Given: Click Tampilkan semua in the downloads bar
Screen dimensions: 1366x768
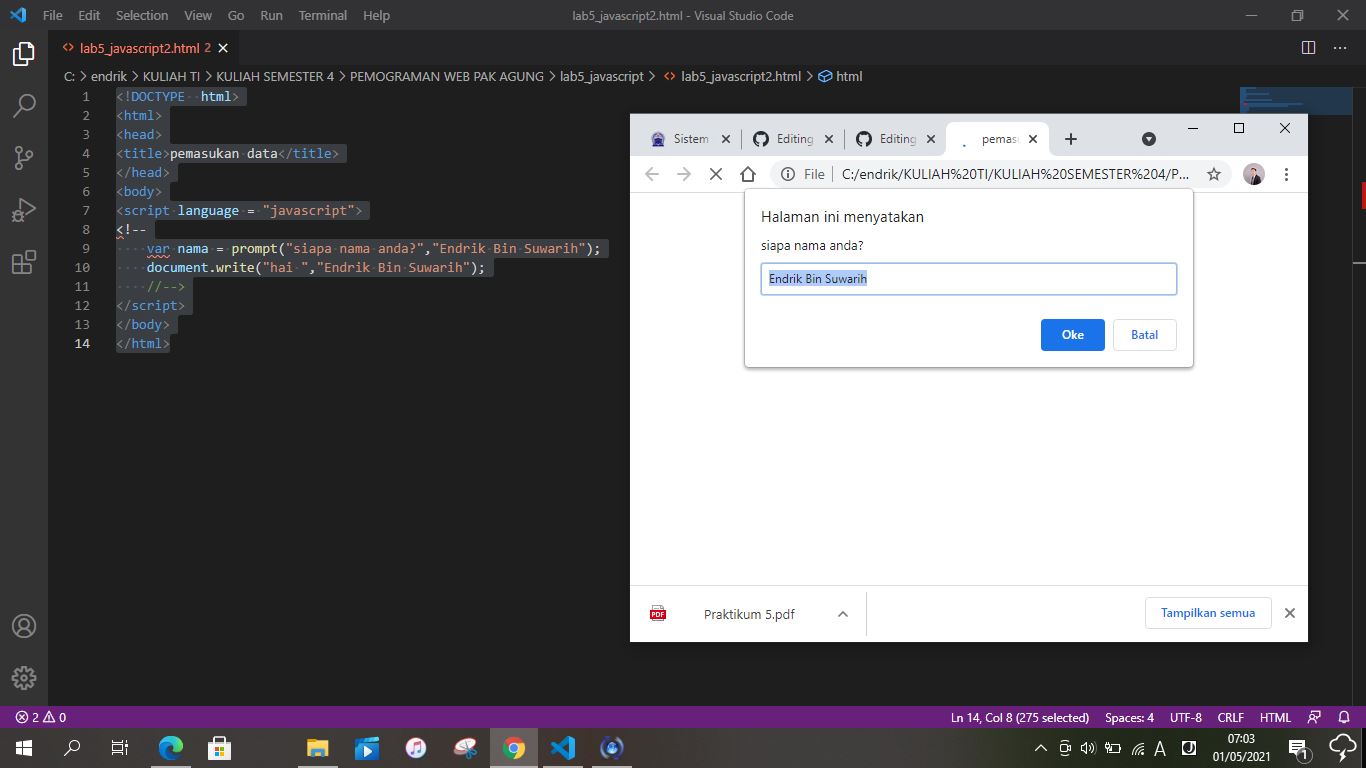Looking at the screenshot, I should (x=1208, y=612).
